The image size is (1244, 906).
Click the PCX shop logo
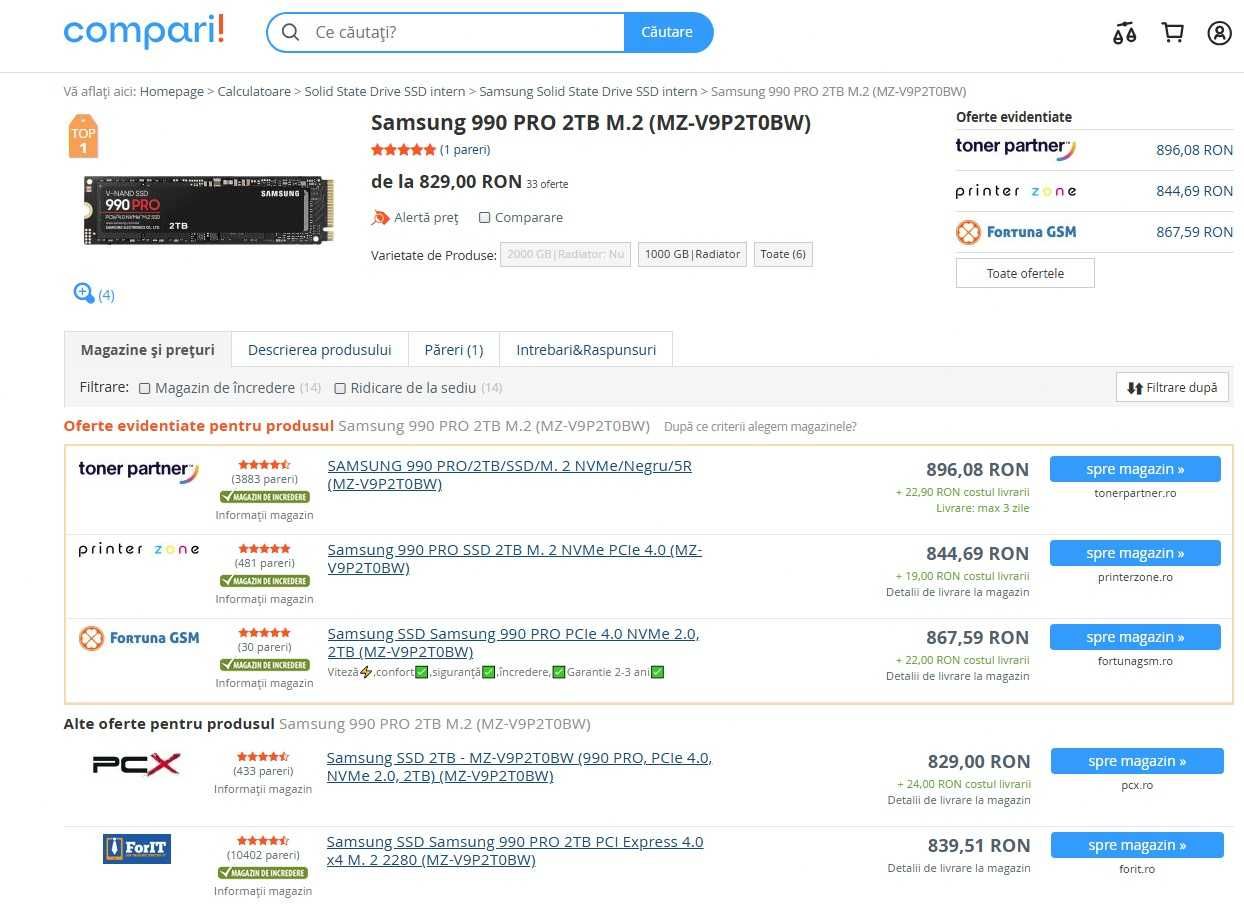(x=136, y=765)
